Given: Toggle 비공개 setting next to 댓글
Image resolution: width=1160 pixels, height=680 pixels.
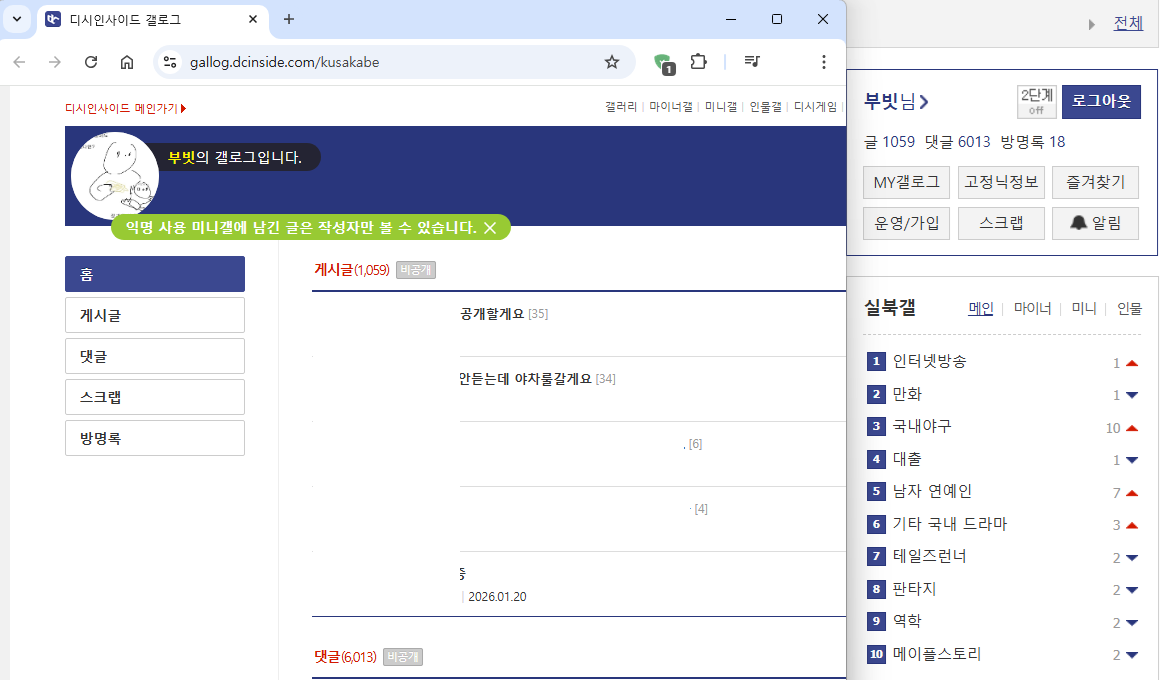Looking at the screenshot, I should click(402, 657).
